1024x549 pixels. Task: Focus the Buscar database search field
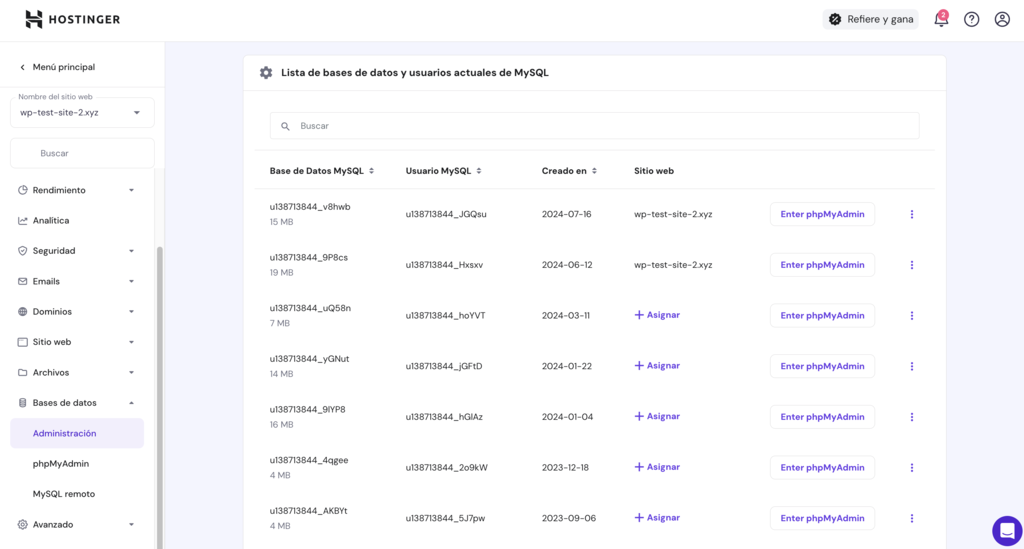pyautogui.click(x=594, y=126)
